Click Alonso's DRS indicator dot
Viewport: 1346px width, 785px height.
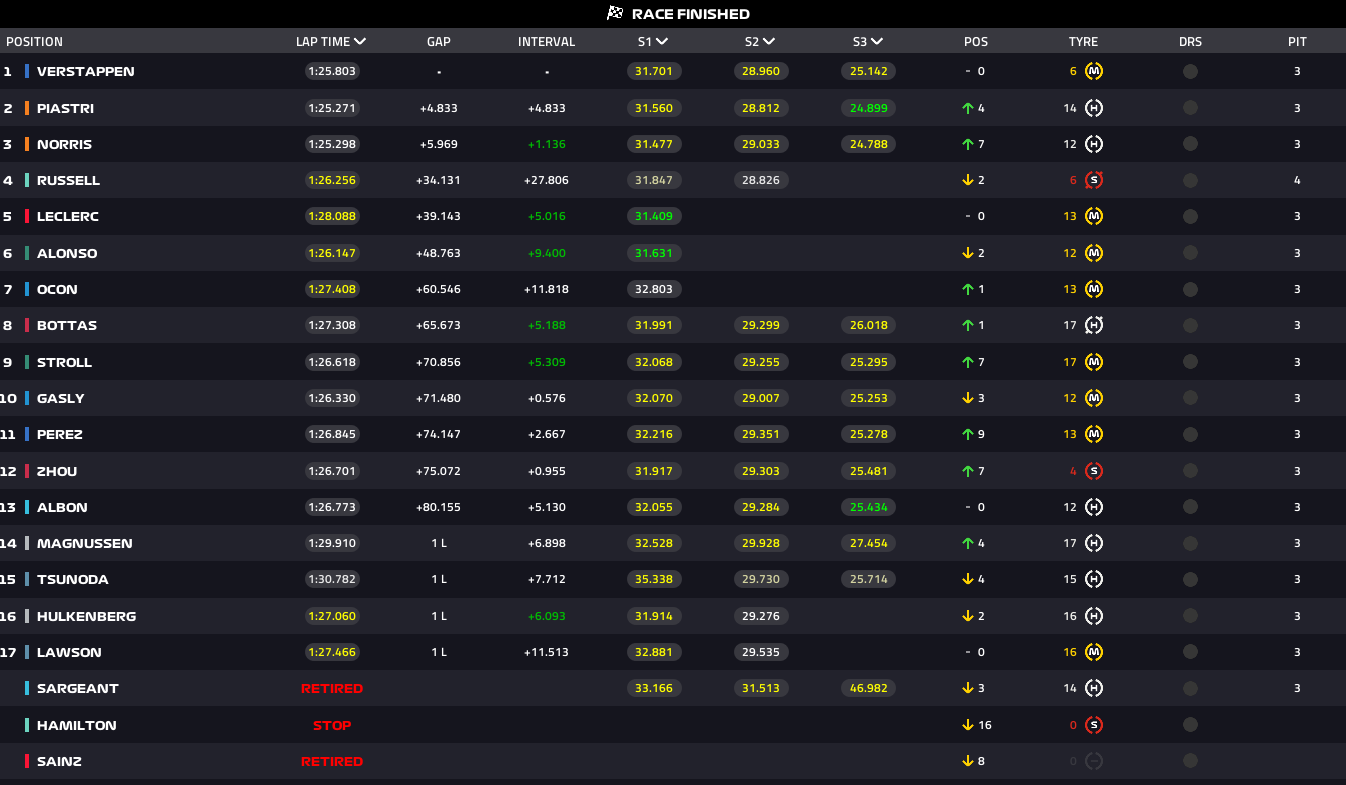pos(1190,253)
